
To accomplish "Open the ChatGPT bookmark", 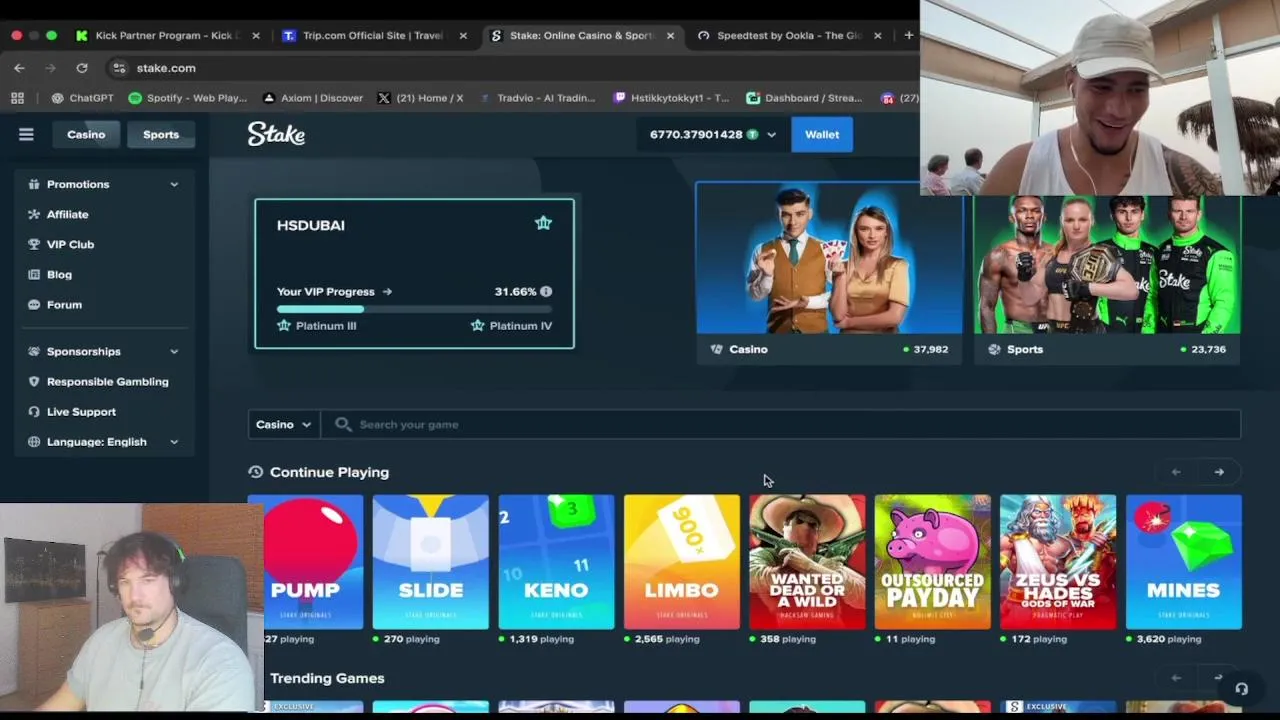I will pyautogui.click(x=82, y=98).
